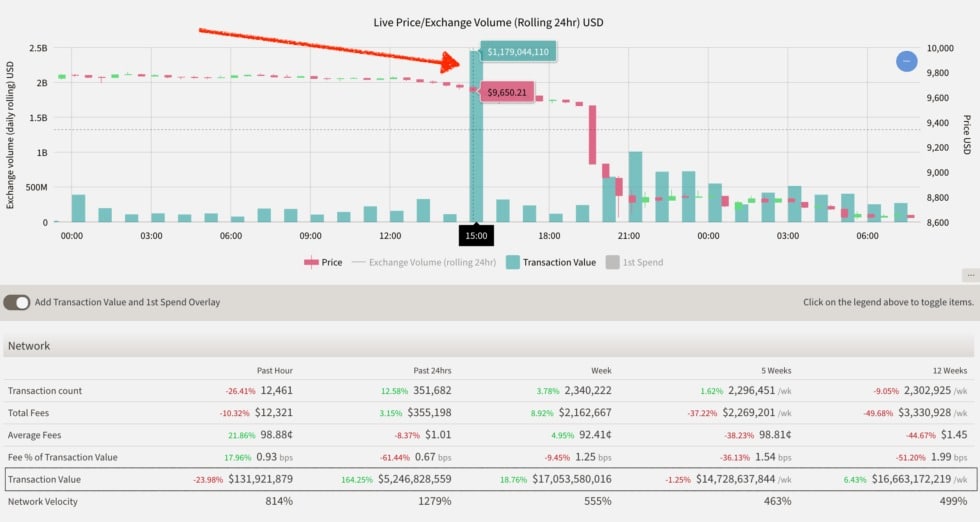Click the 15:00 time label on axis
The image size is (980, 522).
pyautogui.click(x=476, y=236)
